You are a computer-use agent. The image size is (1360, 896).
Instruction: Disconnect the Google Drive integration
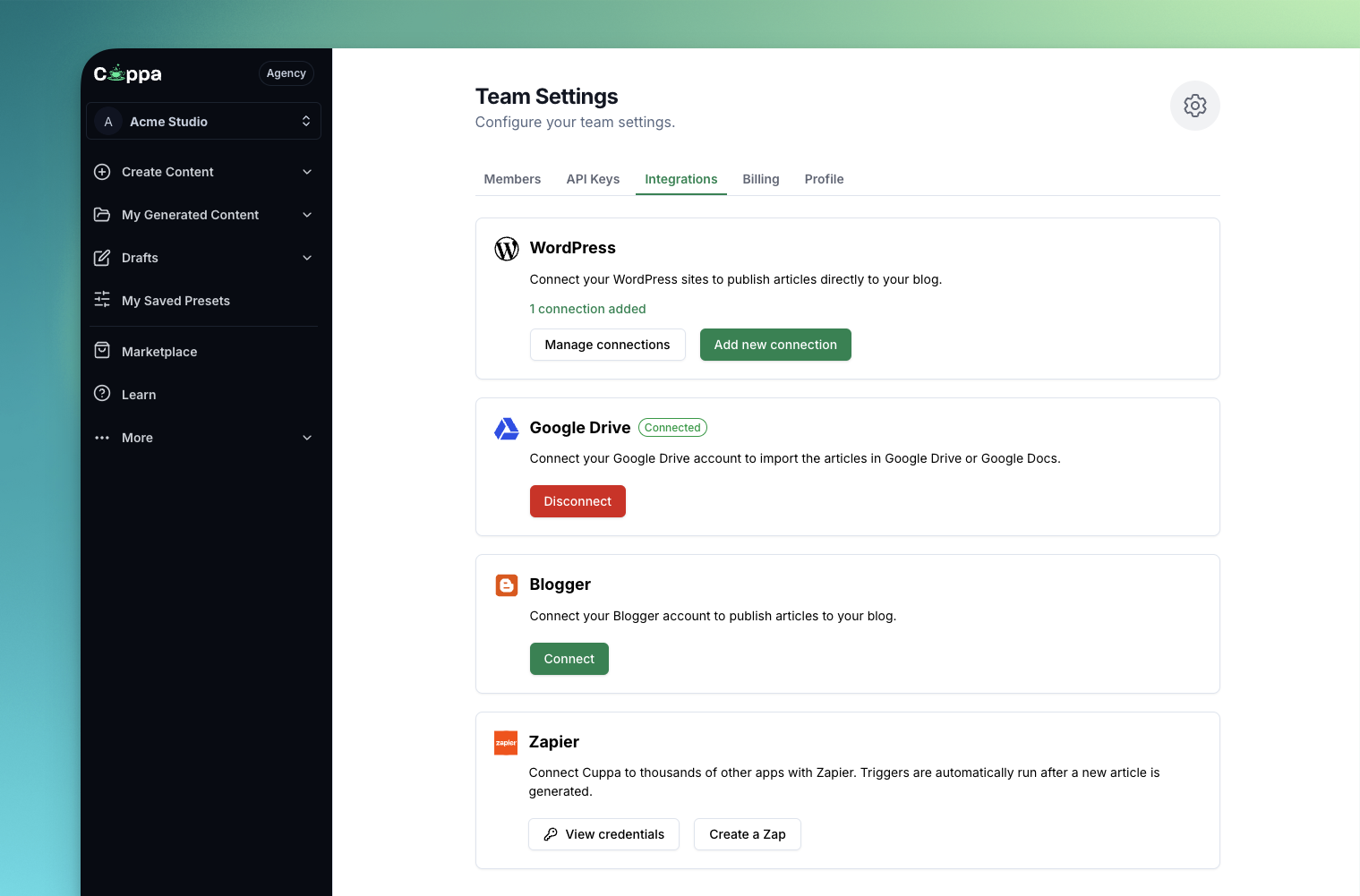coord(577,501)
